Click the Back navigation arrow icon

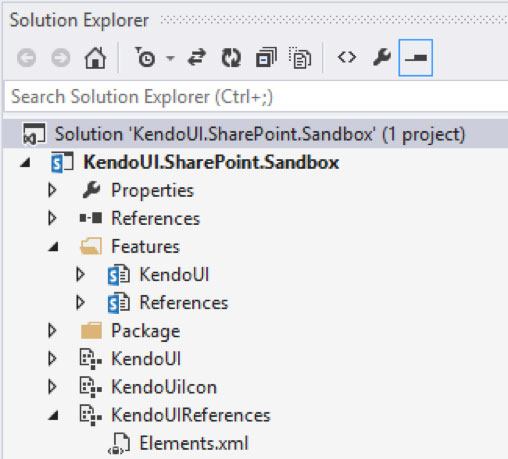pyautogui.click(x=27, y=58)
